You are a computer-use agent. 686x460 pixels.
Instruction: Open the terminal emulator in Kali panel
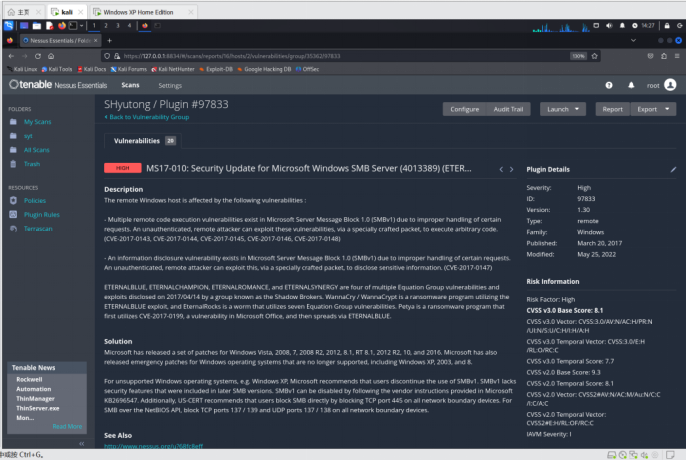click(73, 26)
